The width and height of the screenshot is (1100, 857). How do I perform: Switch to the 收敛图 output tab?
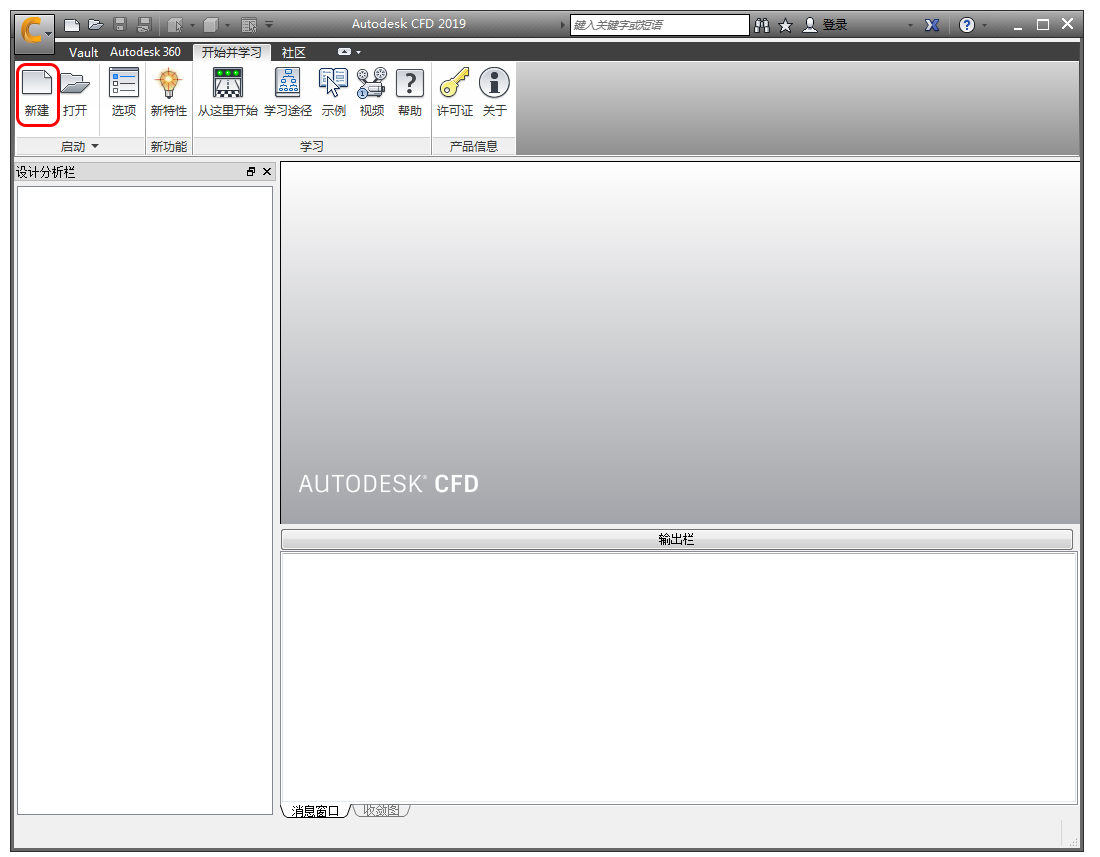(381, 811)
